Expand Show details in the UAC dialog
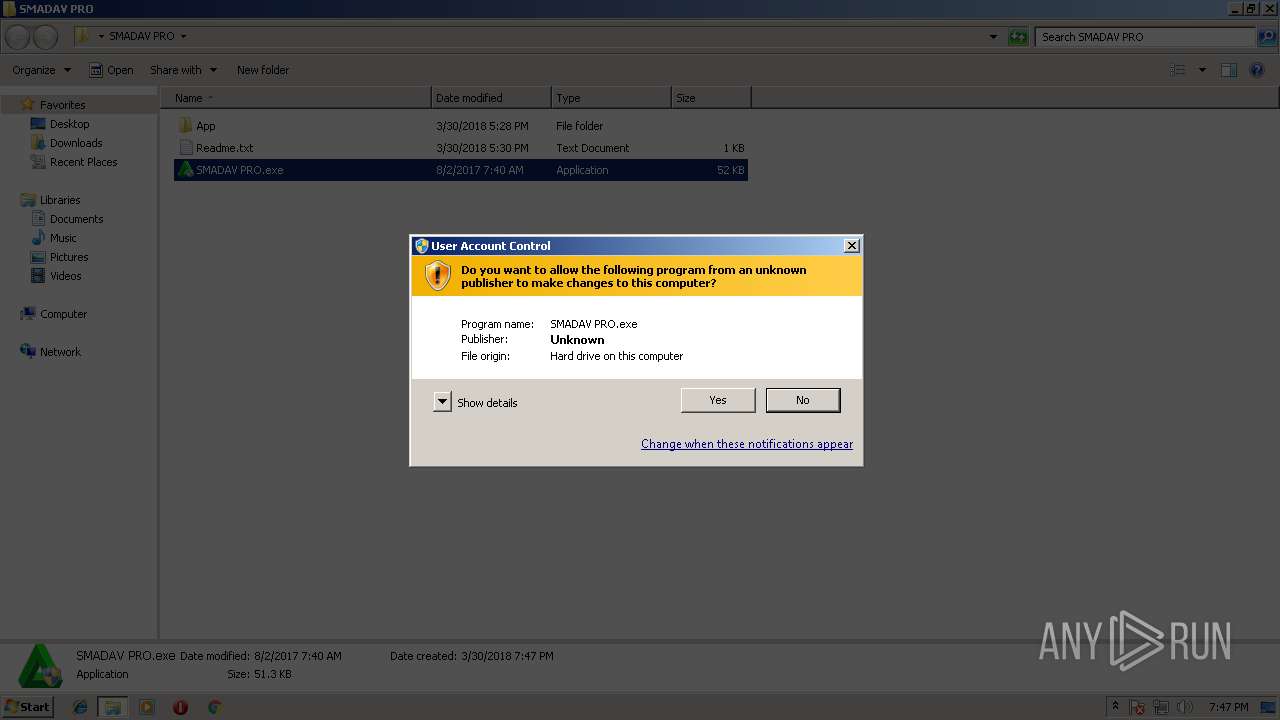Image resolution: width=1280 pixels, height=720 pixels. 442,402
